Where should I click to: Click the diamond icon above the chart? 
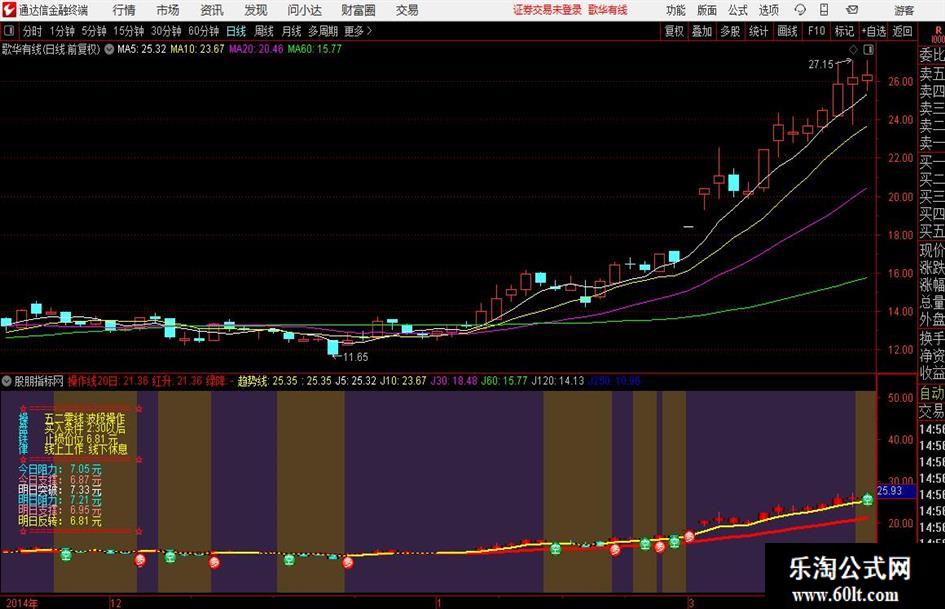(x=853, y=49)
